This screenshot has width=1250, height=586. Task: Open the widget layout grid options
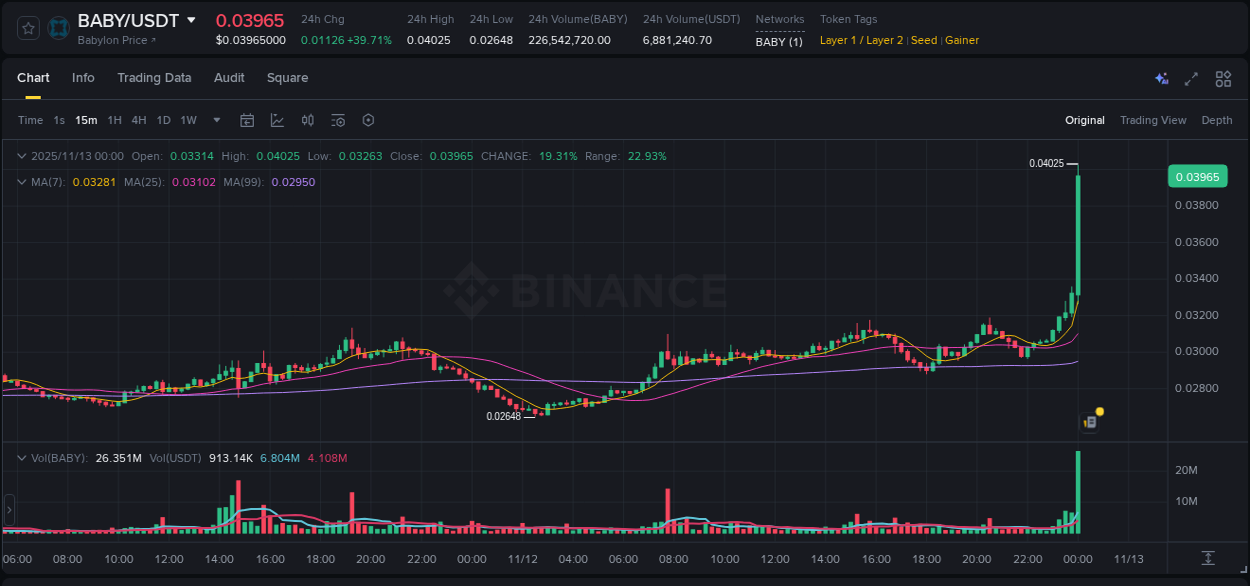point(1223,78)
